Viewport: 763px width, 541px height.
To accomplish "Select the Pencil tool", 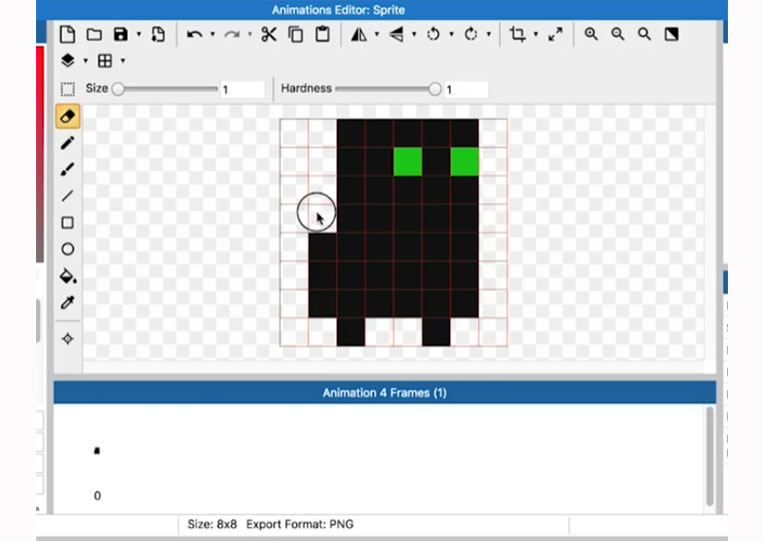I will pyautogui.click(x=68, y=143).
